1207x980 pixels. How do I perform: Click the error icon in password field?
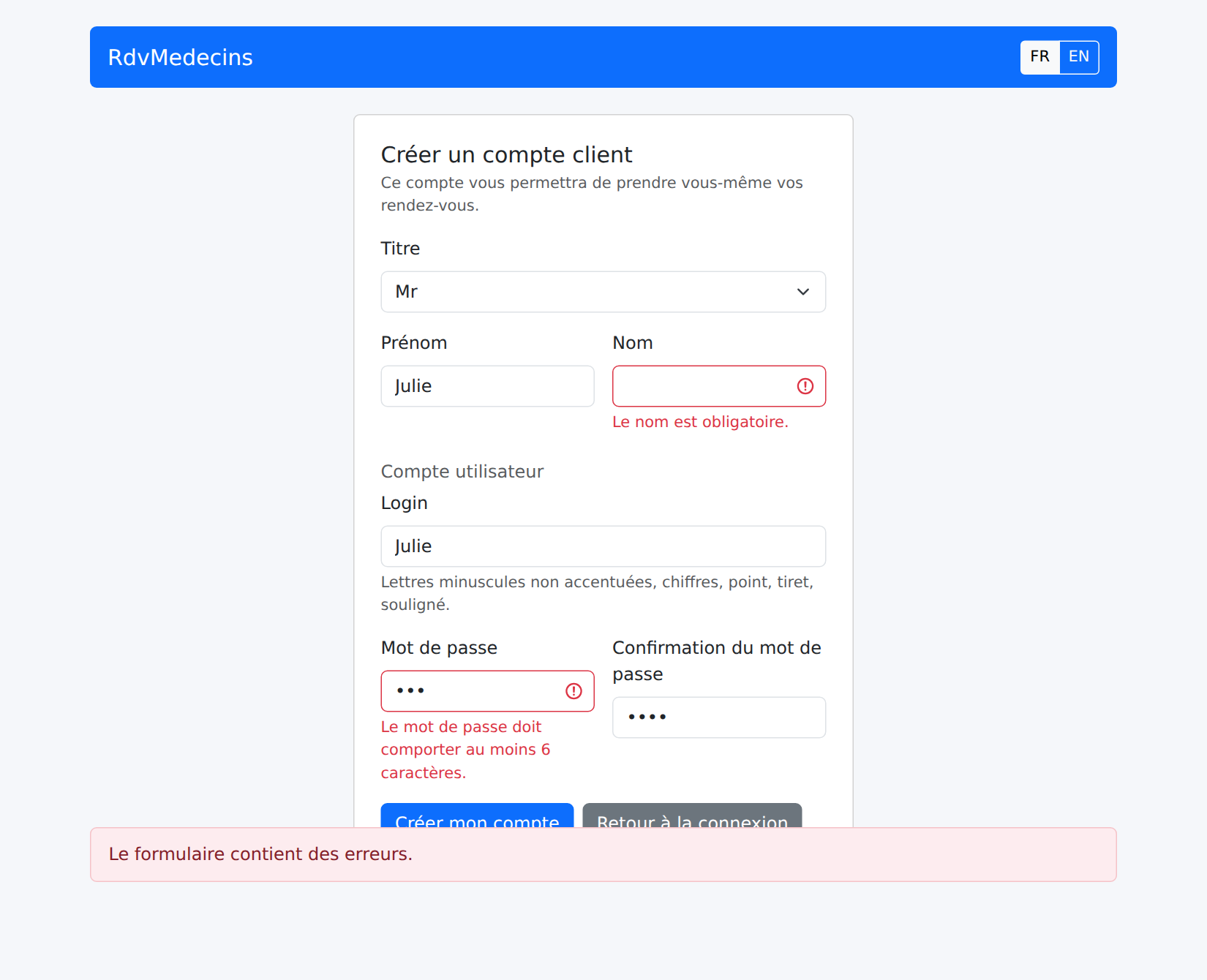(x=574, y=691)
